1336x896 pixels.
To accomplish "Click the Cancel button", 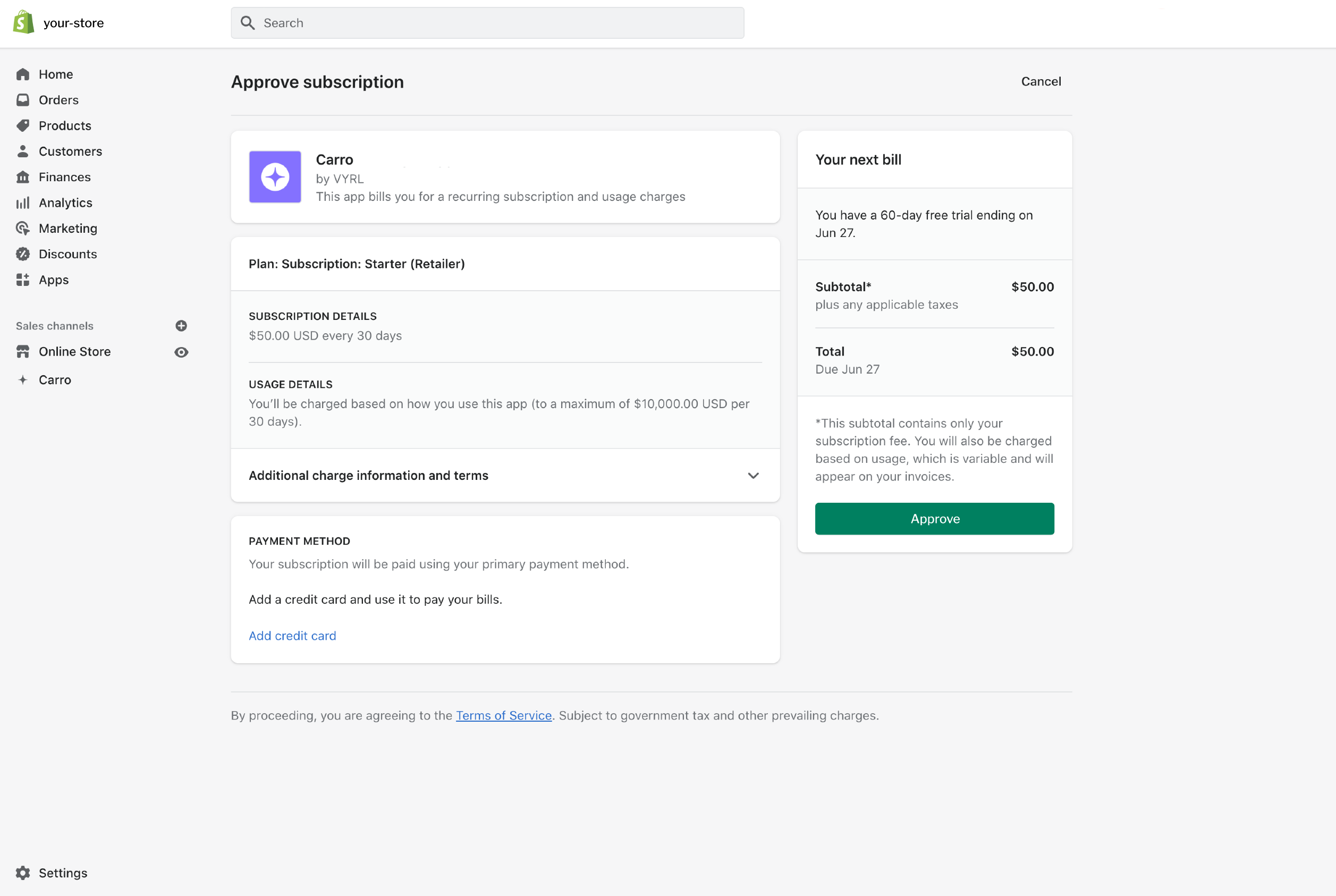I will click(x=1041, y=82).
